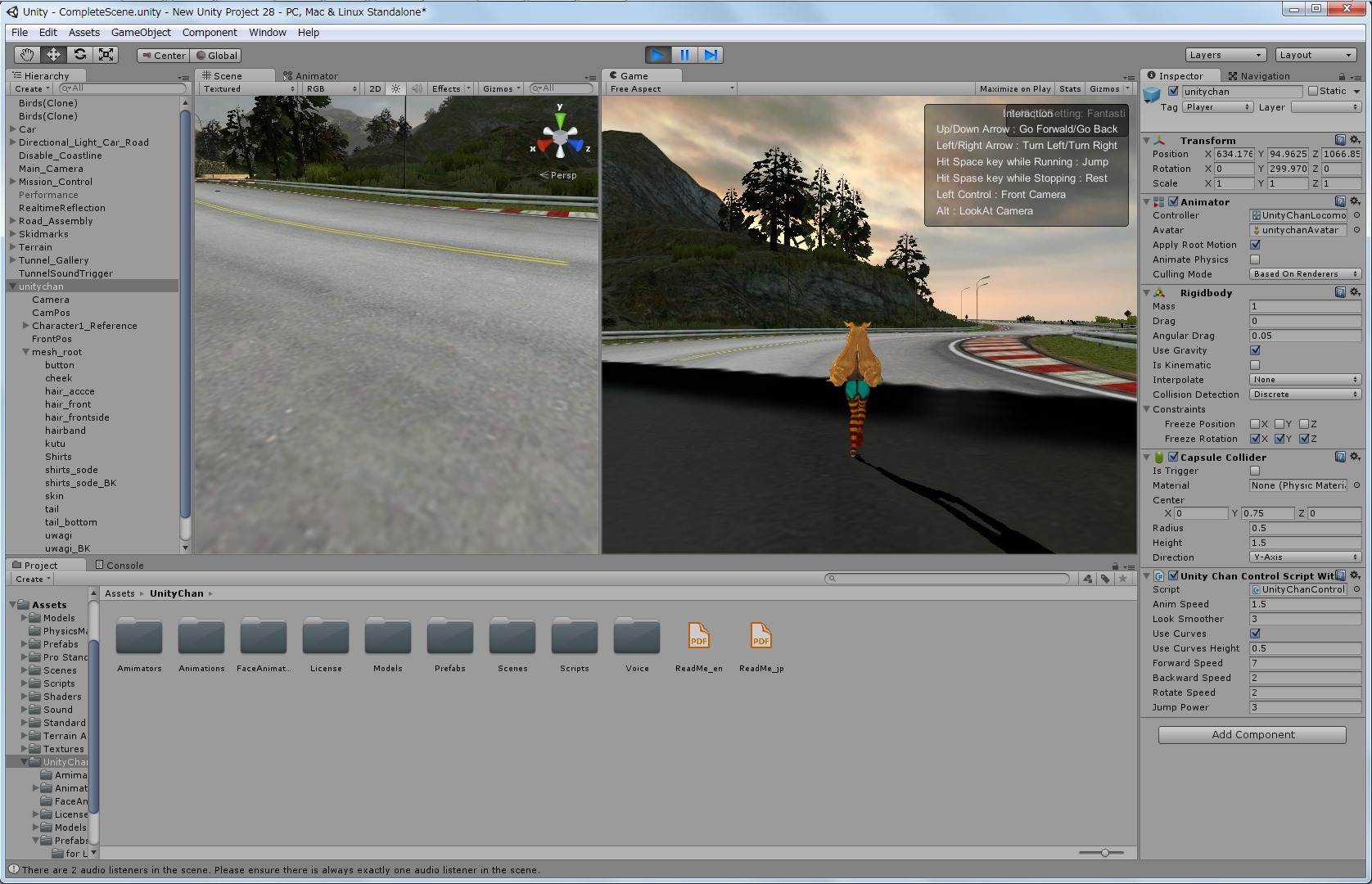Adjust the project icon size slider
The image size is (1372, 884).
pos(1104,853)
